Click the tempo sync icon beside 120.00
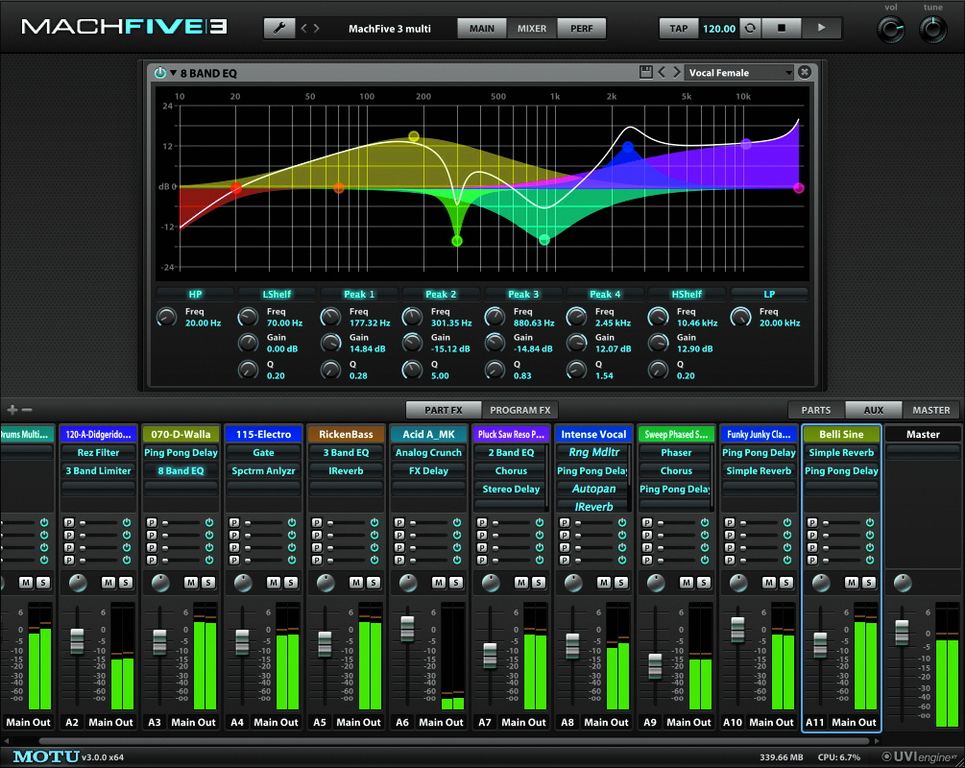The image size is (965, 768). pyautogui.click(x=750, y=28)
